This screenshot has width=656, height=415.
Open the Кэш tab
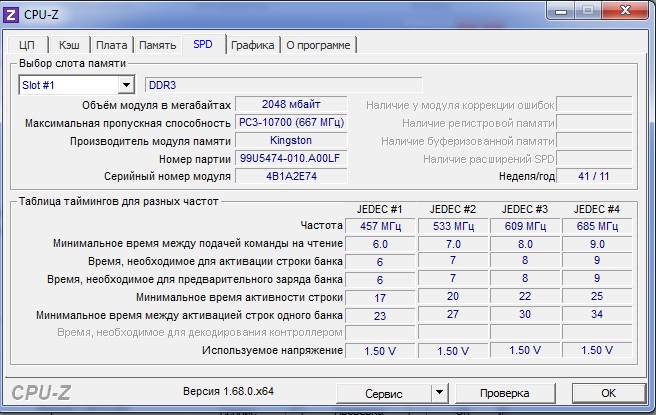[69, 45]
